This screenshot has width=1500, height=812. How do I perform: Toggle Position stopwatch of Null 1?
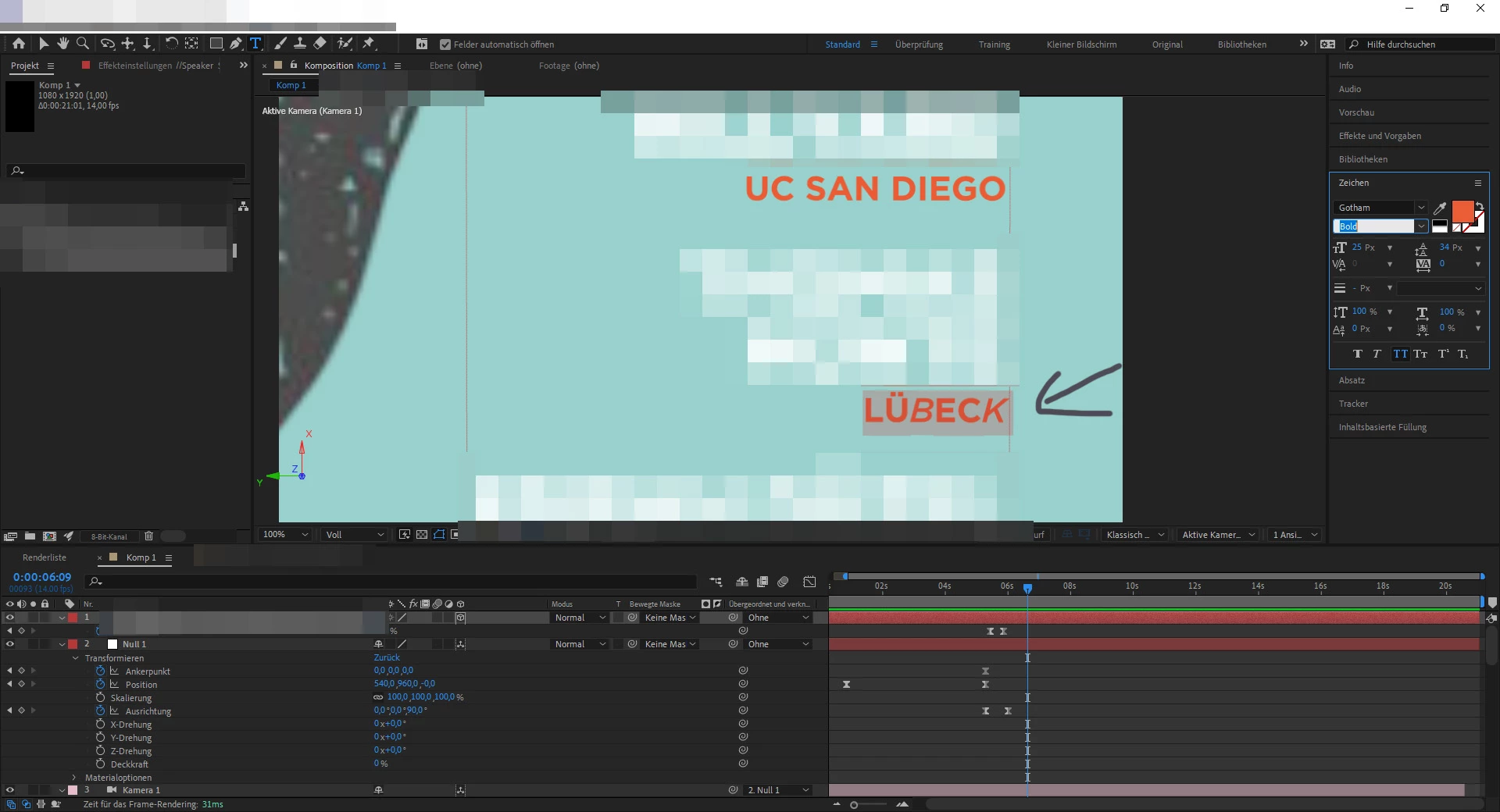[100, 684]
